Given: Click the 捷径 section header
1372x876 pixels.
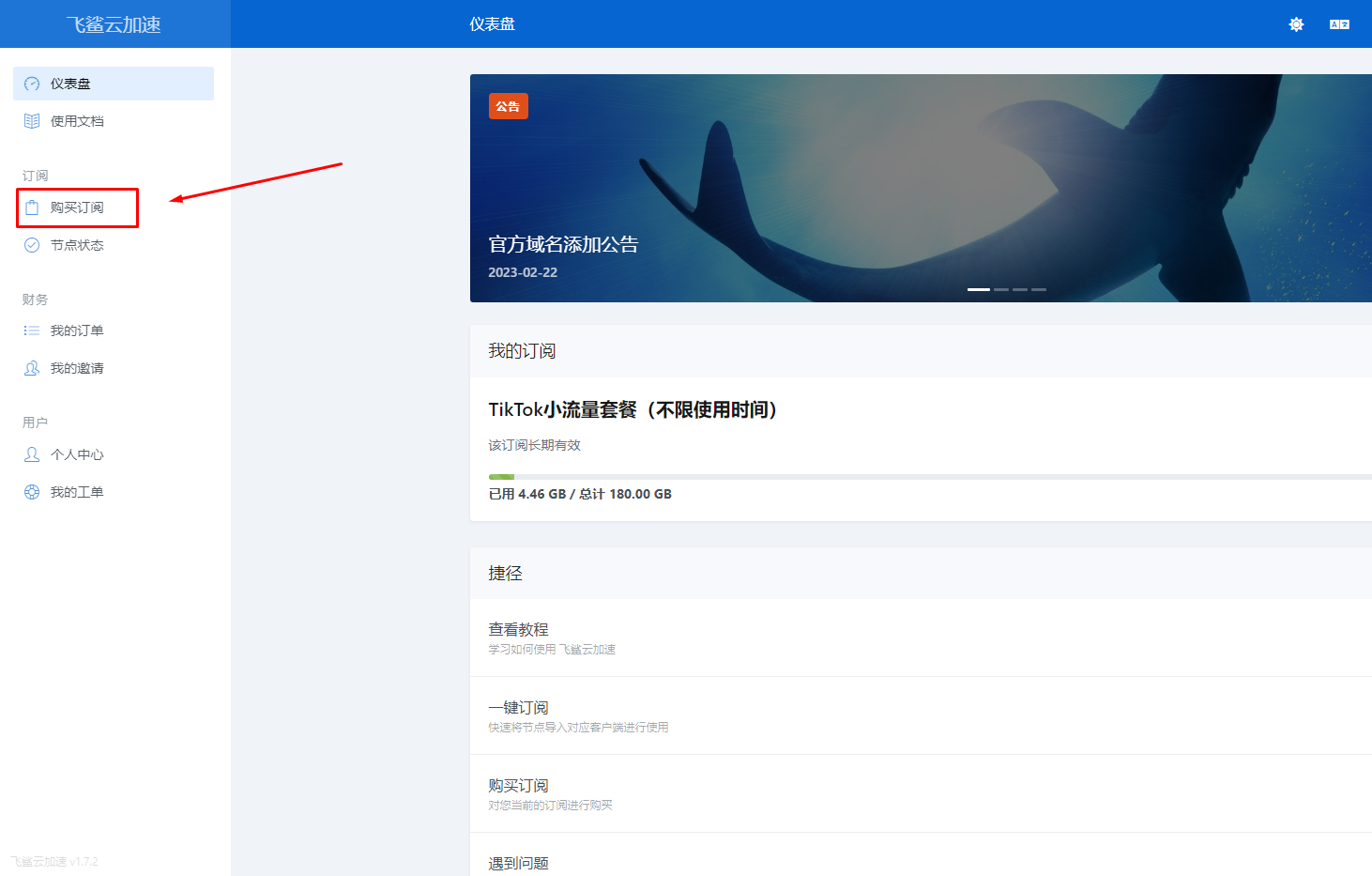Looking at the screenshot, I should [x=921, y=574].
